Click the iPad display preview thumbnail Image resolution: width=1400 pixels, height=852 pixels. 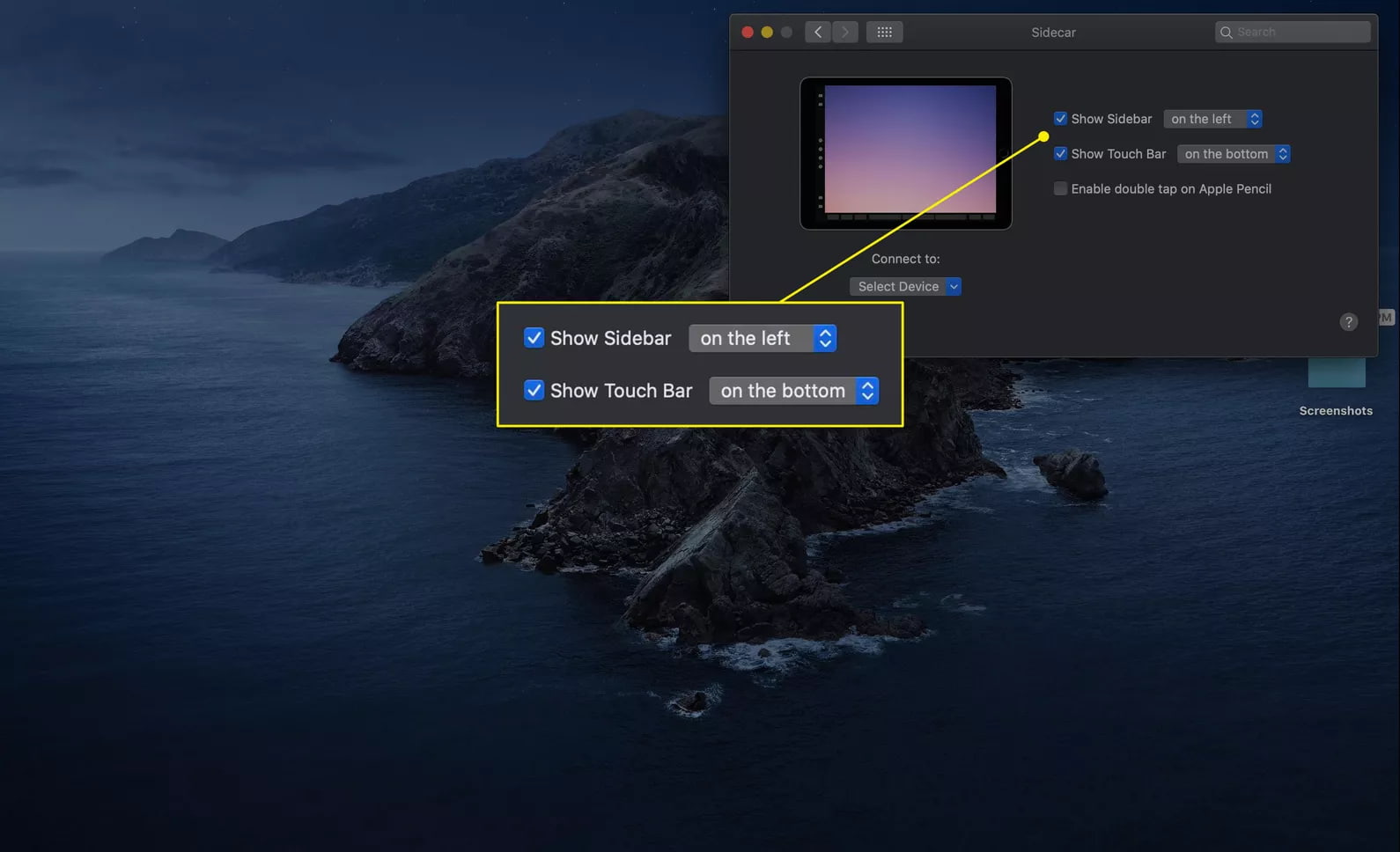click(x=906, y=153)
